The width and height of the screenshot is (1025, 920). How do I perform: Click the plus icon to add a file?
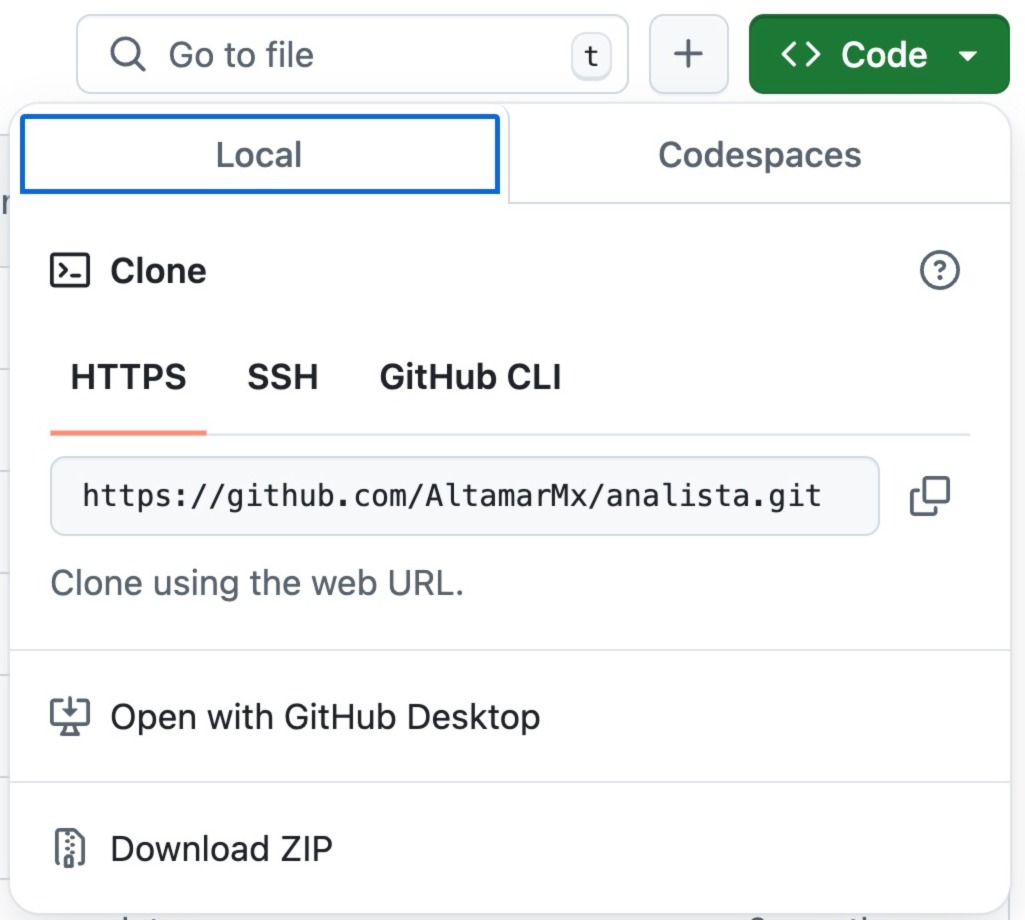pos(688,54)
